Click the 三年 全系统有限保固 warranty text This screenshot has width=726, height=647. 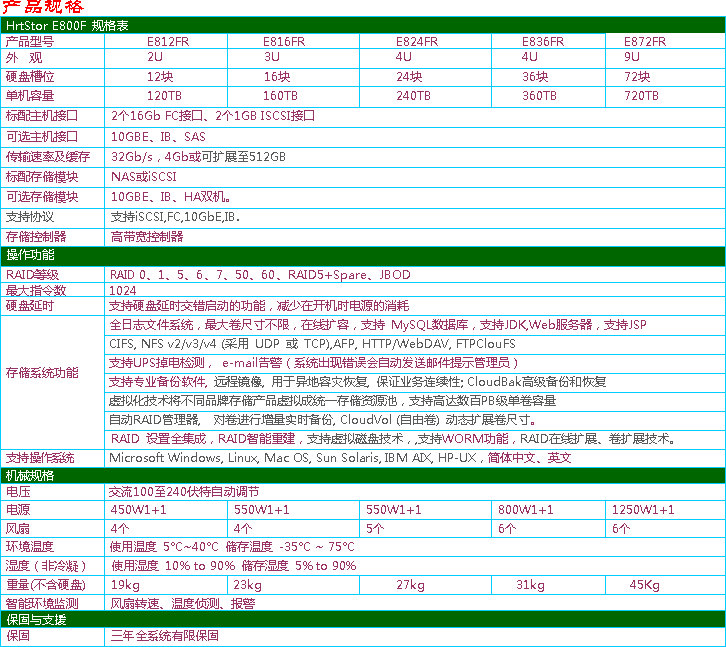[164, 636]
